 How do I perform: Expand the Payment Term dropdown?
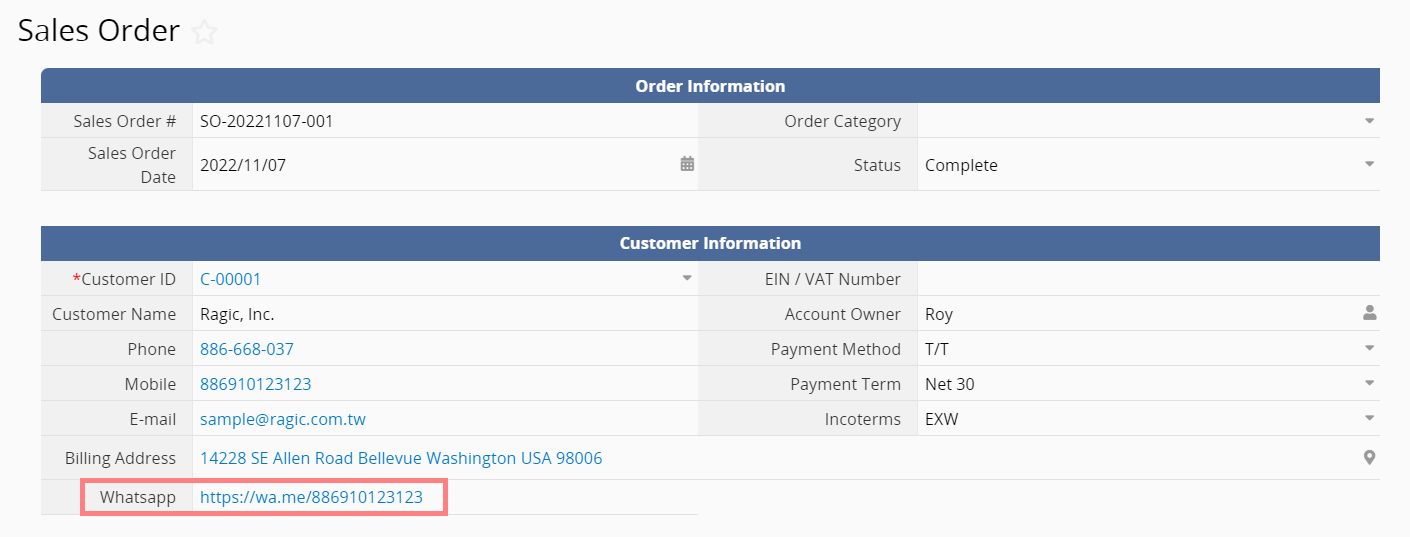(1369, 383)
